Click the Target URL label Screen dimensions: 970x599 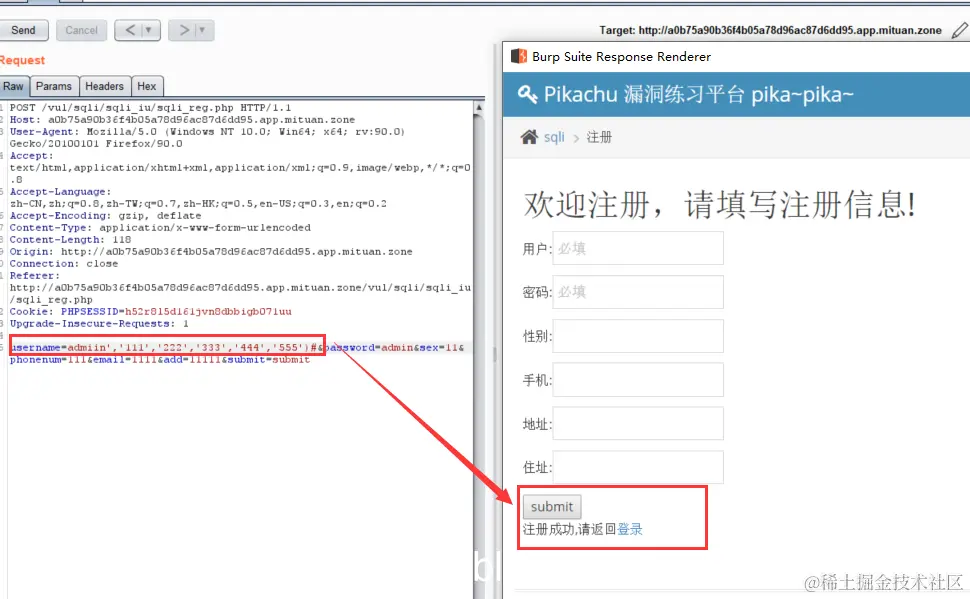point(770,30)
